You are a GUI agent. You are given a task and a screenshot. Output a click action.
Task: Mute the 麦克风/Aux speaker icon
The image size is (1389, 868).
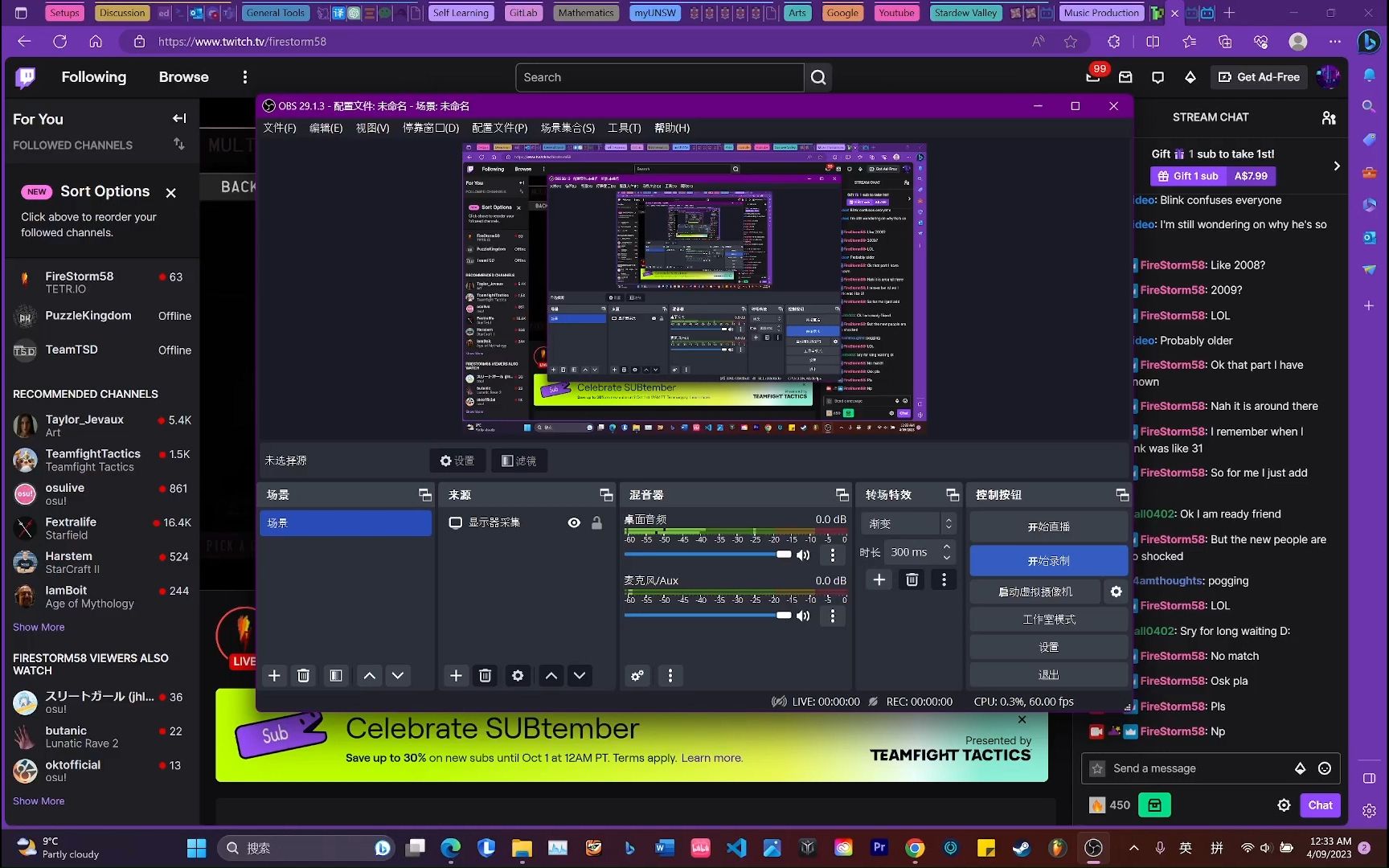coord(803,616)
